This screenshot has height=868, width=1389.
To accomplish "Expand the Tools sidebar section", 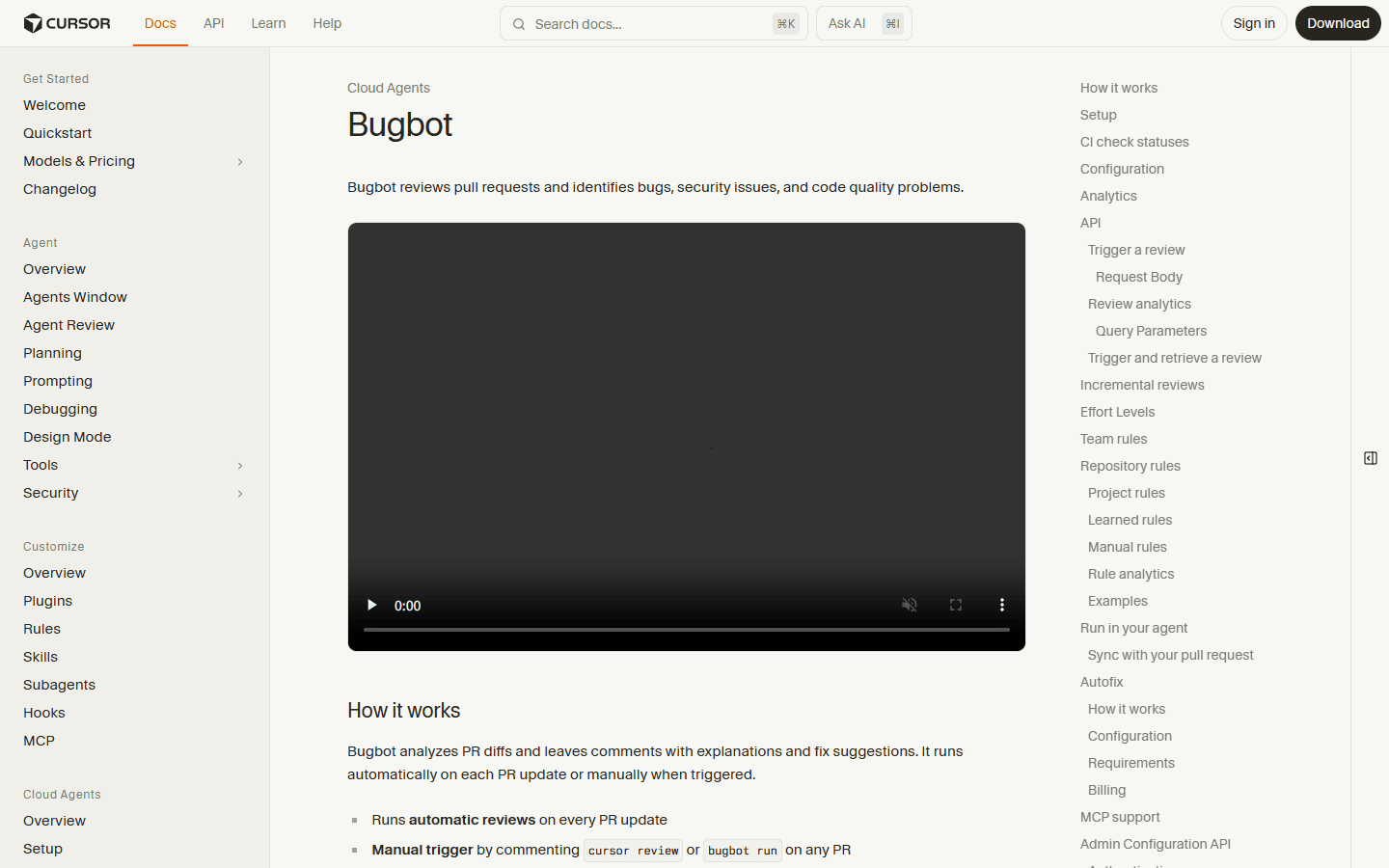I will 240,466.
